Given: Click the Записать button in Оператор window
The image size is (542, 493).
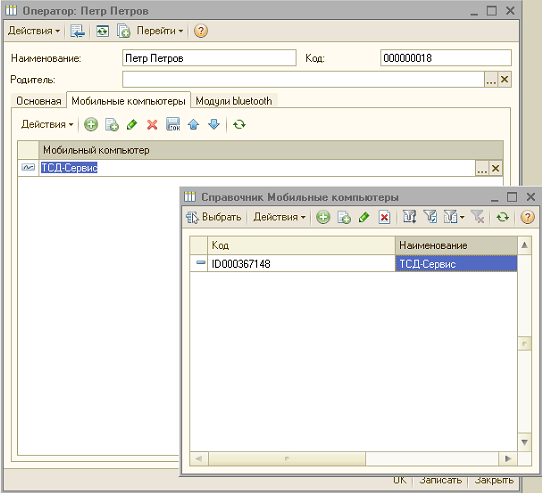Looking at the screenshot, I should click(x=441, y=481).
